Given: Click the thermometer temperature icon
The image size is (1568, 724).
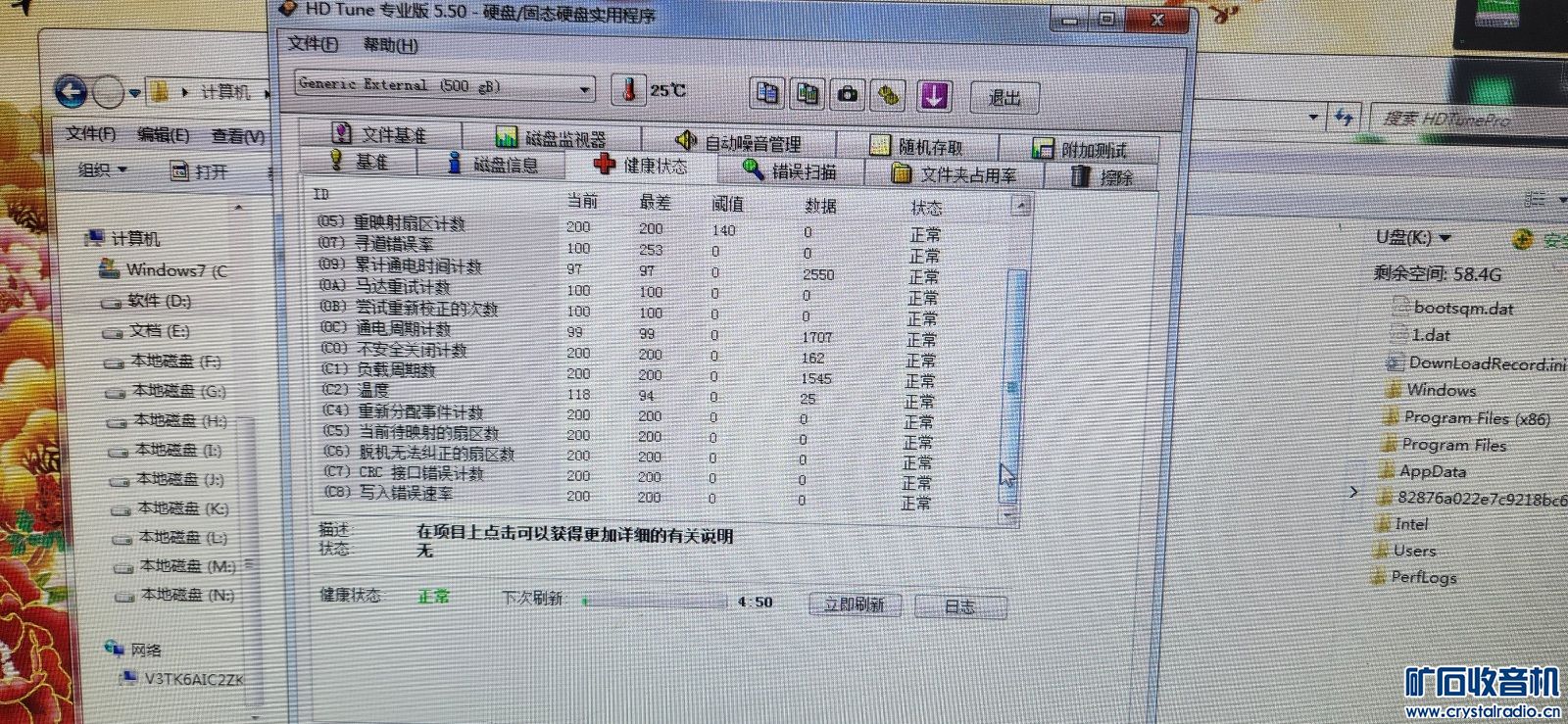Looking at the screenshot, I should click(x=628, y=90).
